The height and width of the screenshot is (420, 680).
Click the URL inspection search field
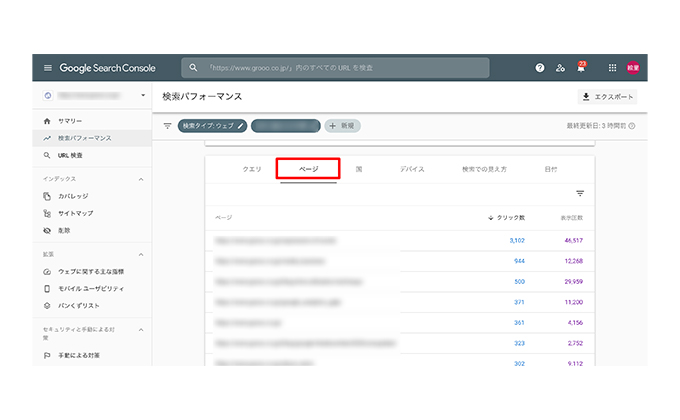[335, 68]
